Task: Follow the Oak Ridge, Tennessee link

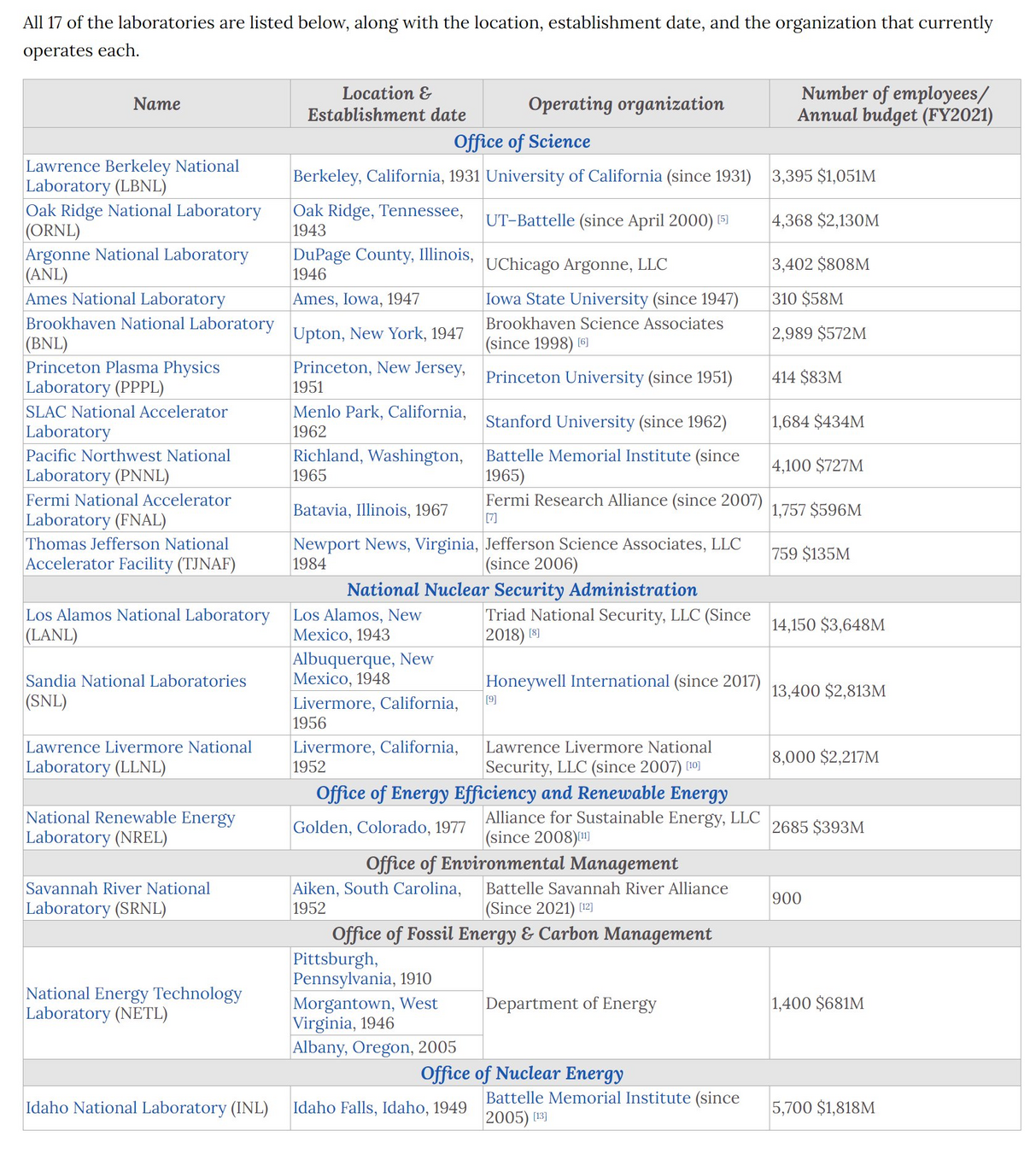Action: [378, 210]
